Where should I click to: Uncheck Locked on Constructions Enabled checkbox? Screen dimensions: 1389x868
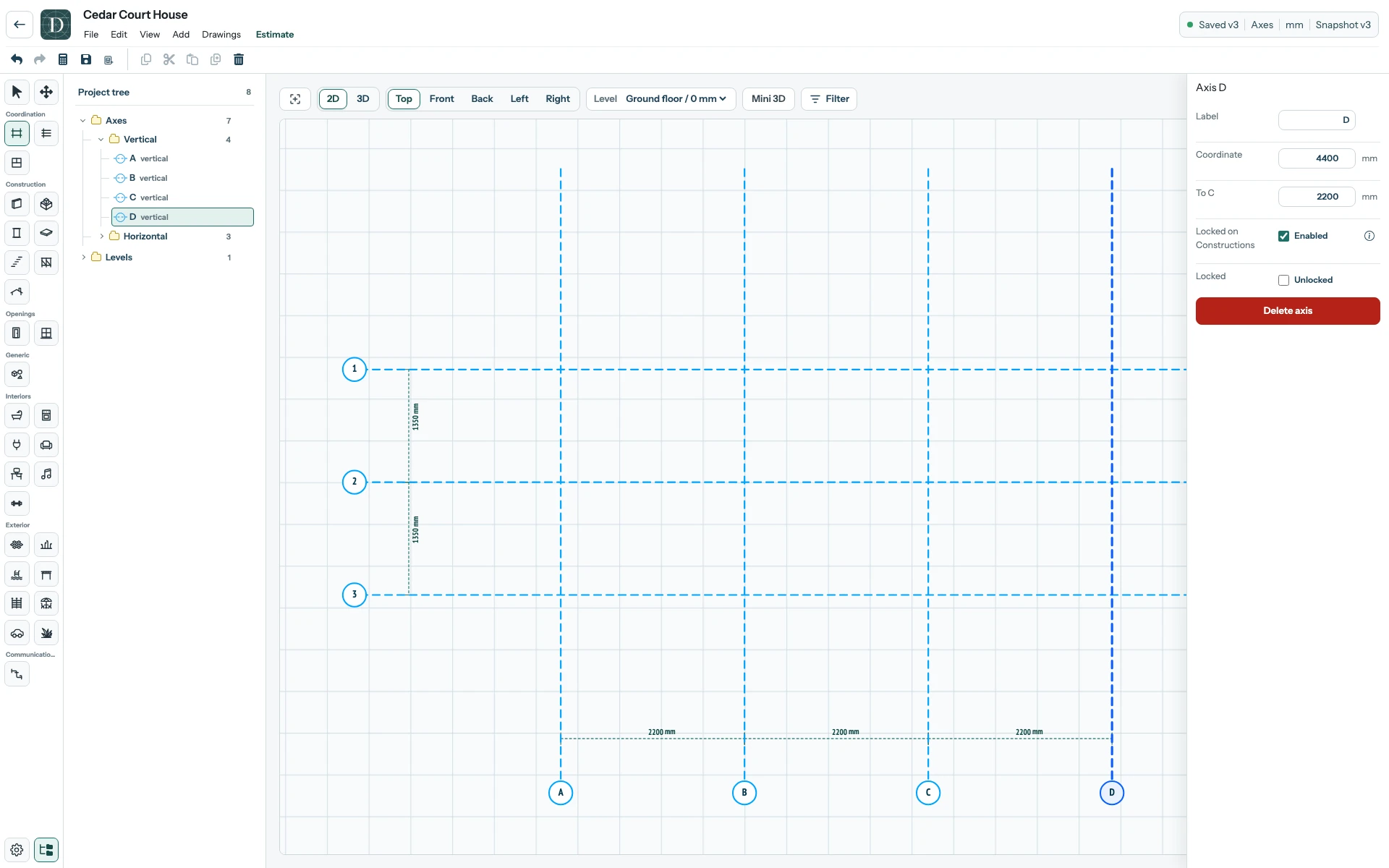(1283, 236)
